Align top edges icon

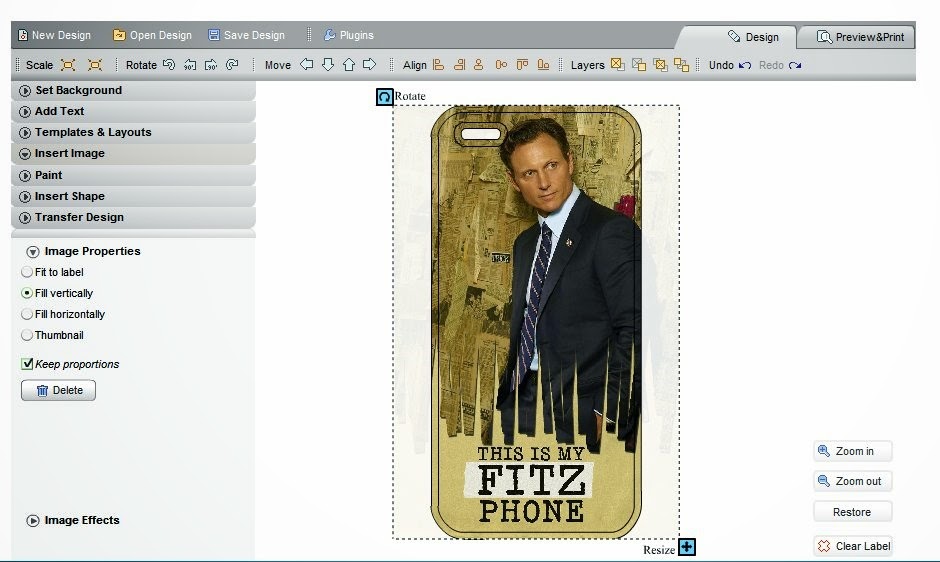tap(522, 65)
